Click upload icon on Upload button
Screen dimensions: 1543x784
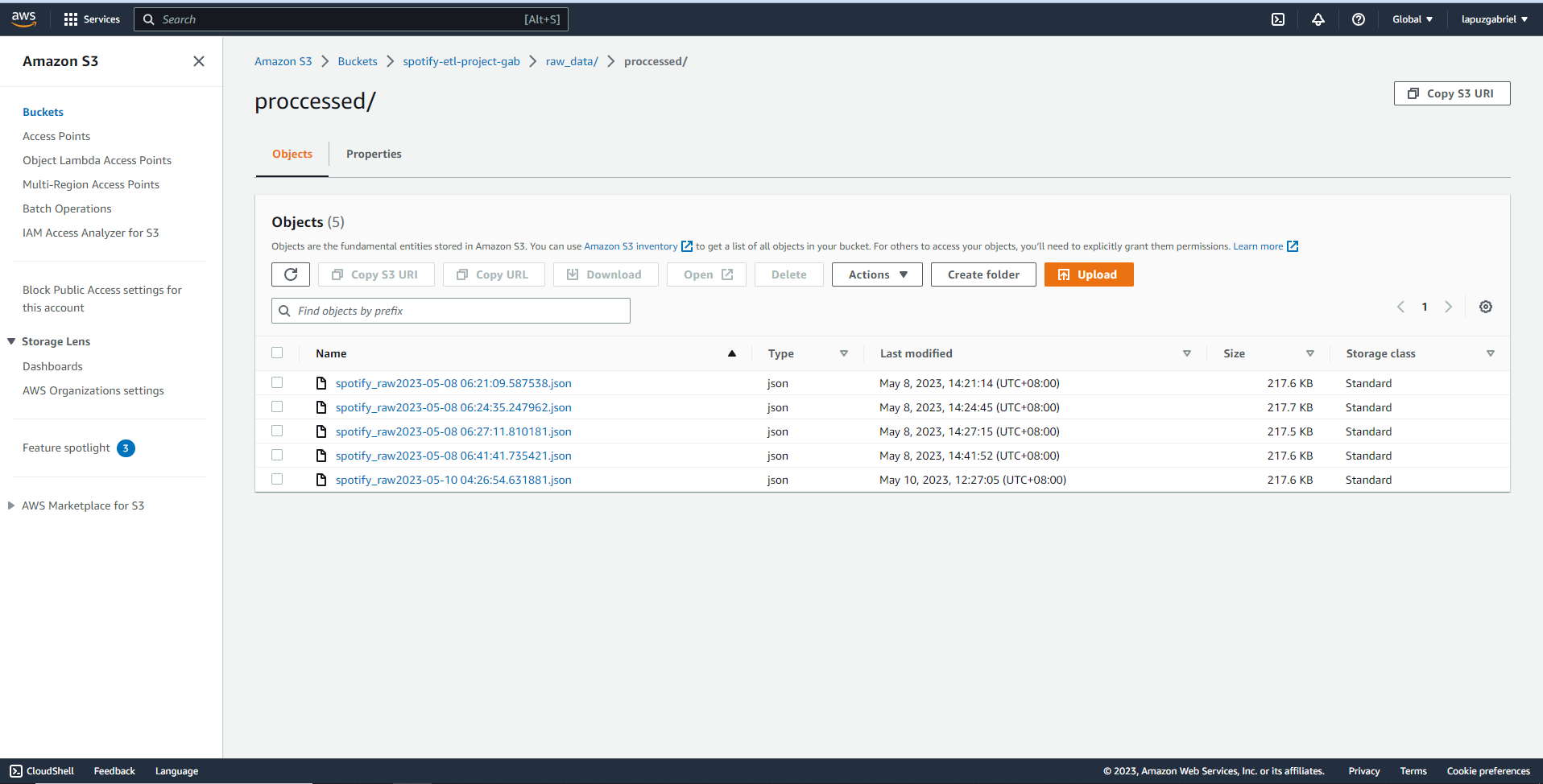(x=1064, y=274)
